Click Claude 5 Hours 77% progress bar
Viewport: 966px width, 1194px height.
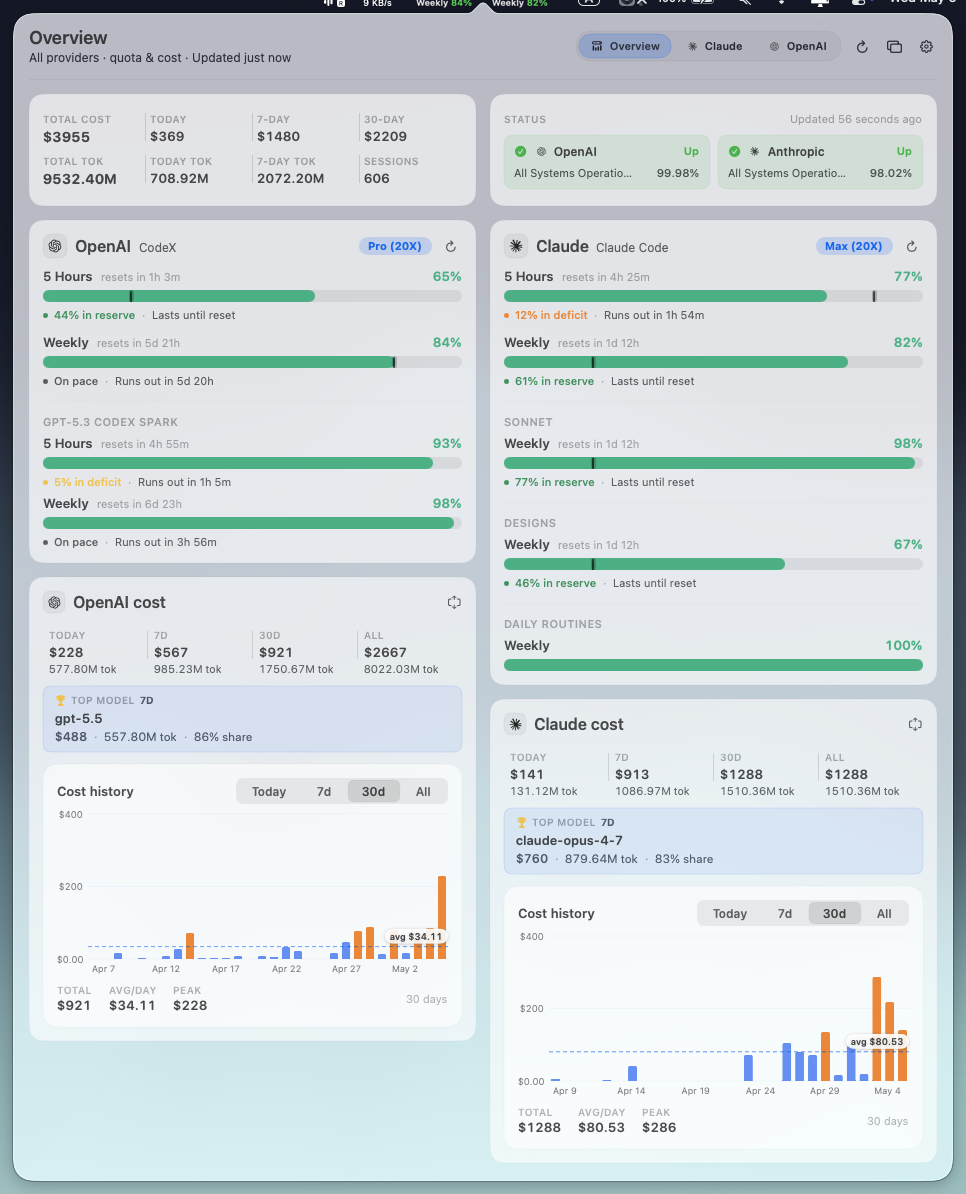click(713, 296)
